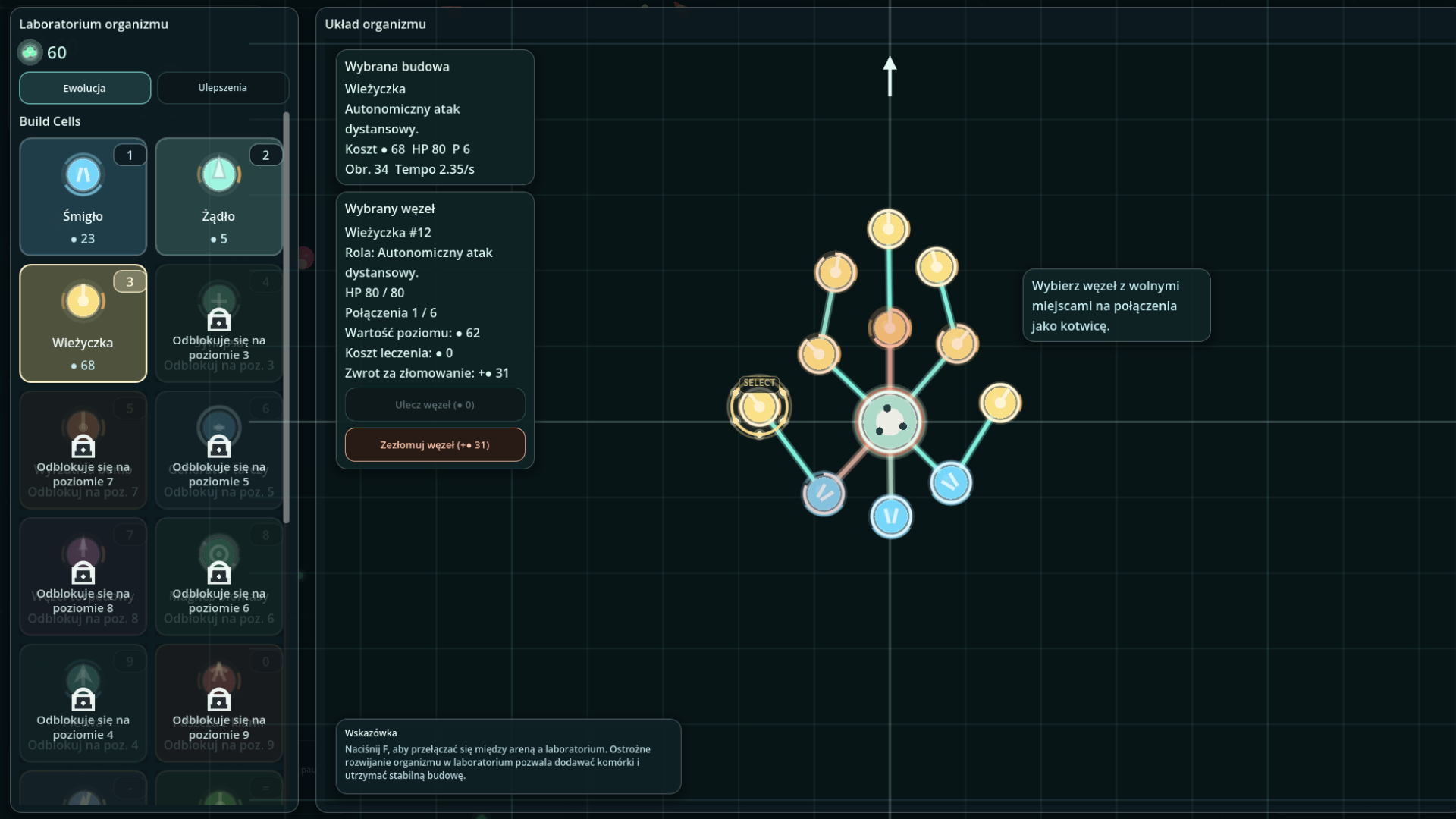
Task: Click the green resource counter icon
Action: [30, 52]
